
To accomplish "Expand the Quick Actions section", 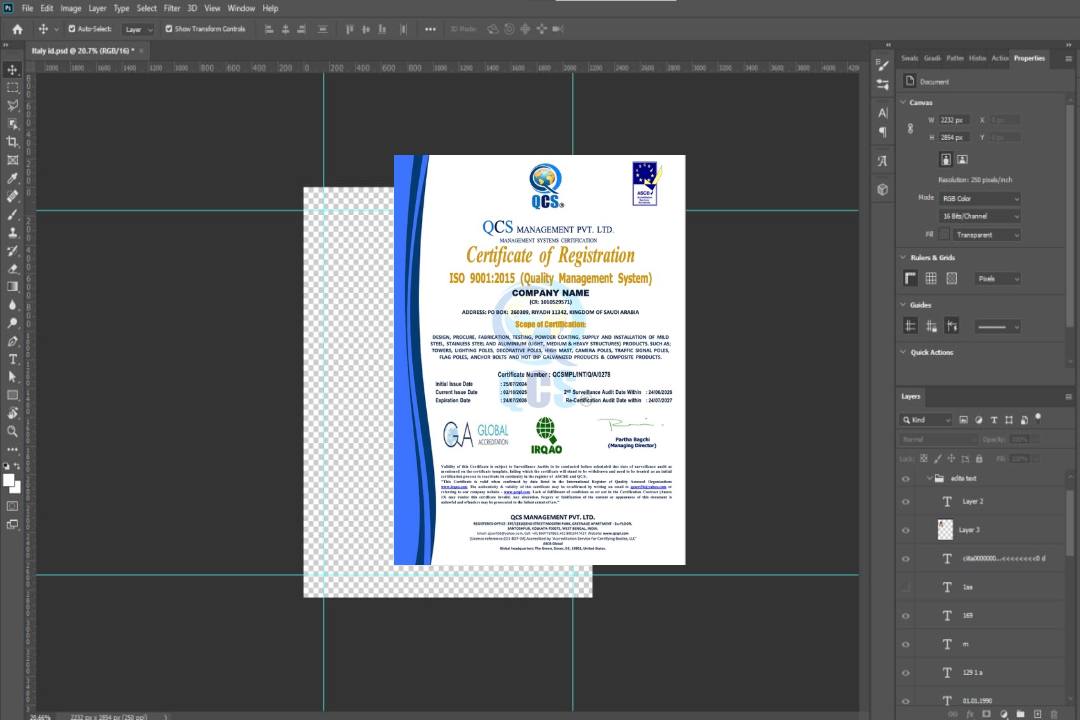I will click(903, 352).
